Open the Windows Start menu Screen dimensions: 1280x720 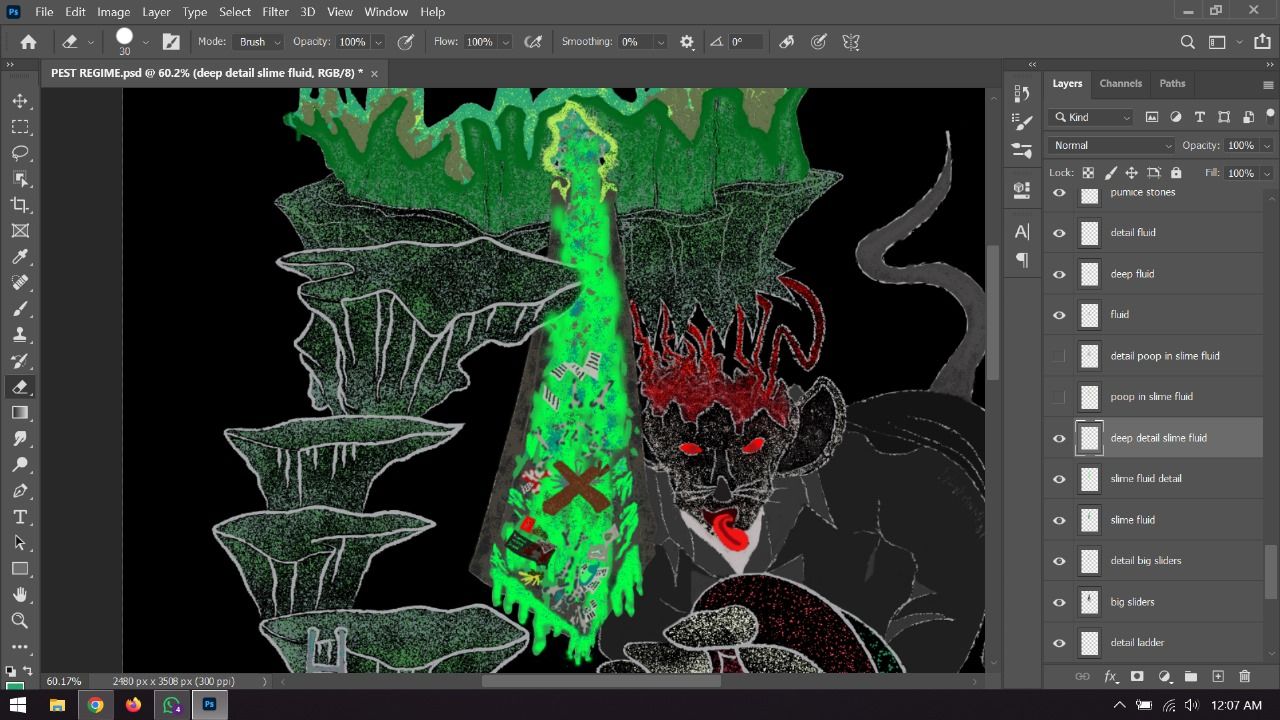tap(19, 705)
